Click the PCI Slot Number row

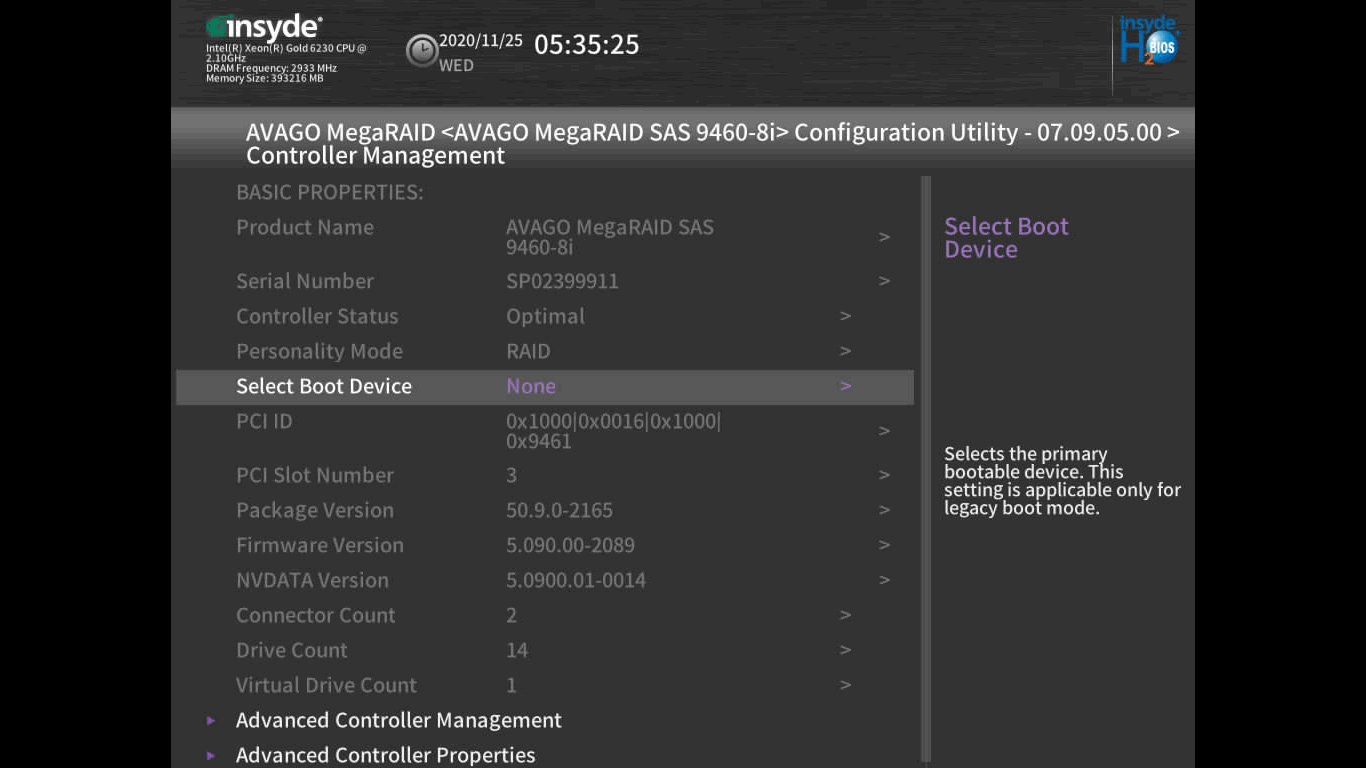pos(315,475)
